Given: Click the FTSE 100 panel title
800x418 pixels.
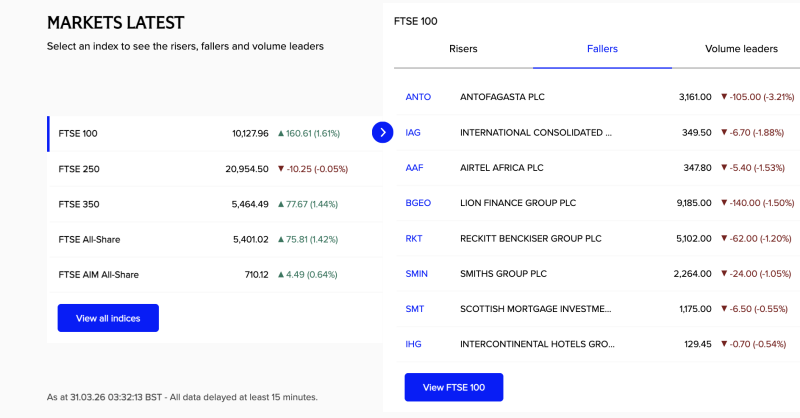Looking at the screenshot, I should click(x=416, y=21).
